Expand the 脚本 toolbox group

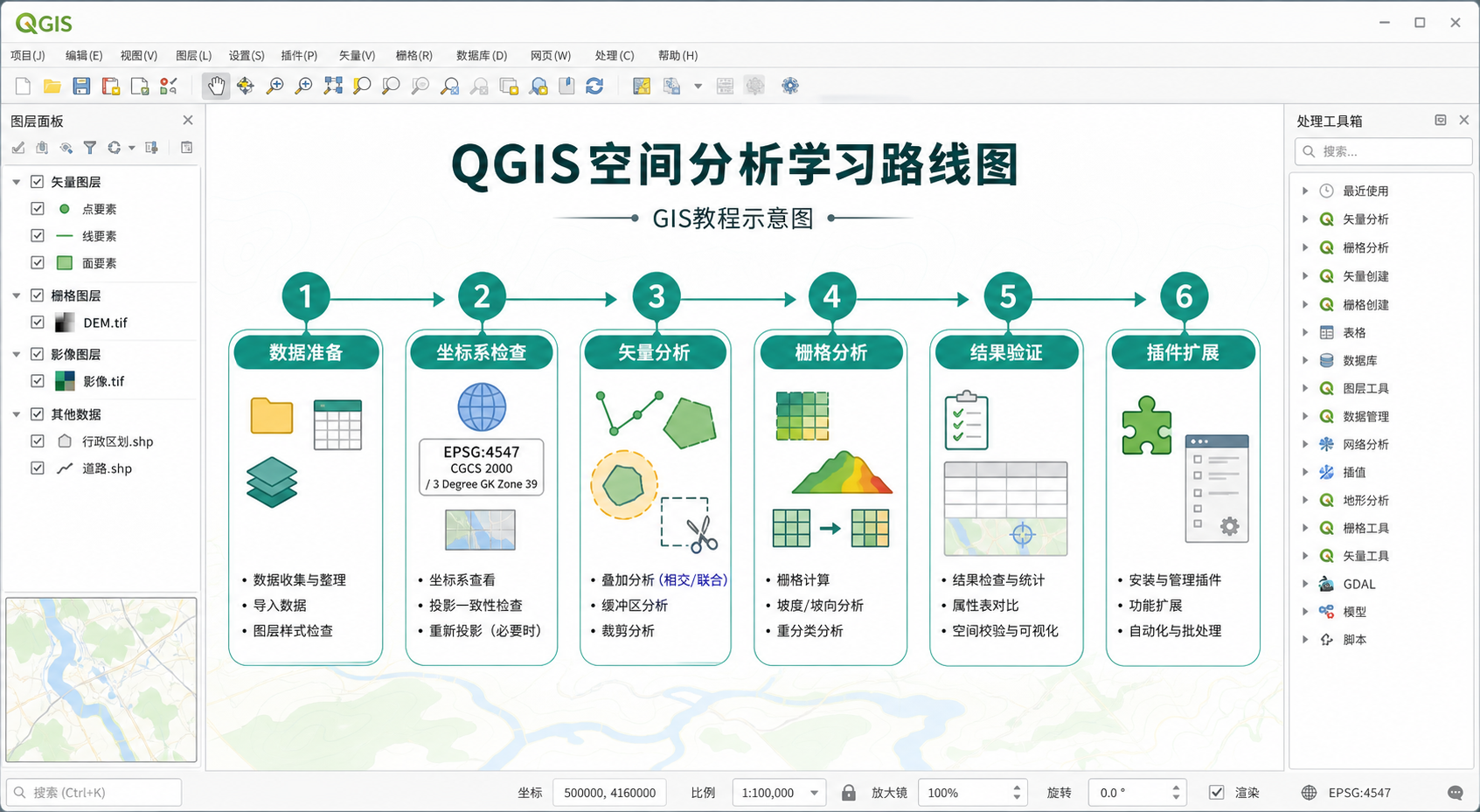coord(1305,640)
